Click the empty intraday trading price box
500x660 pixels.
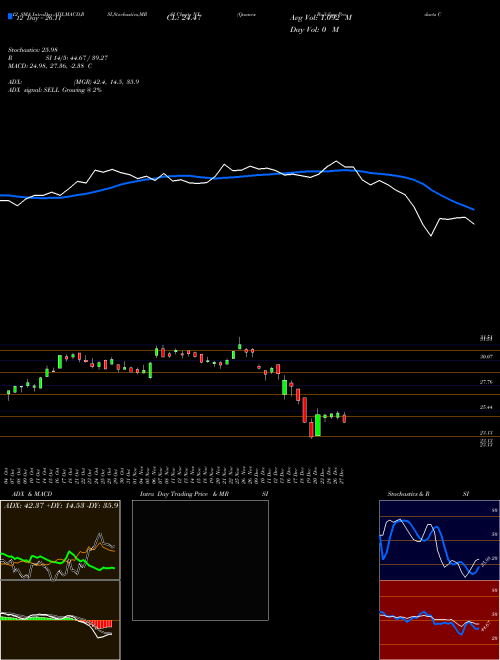[200, 560]
